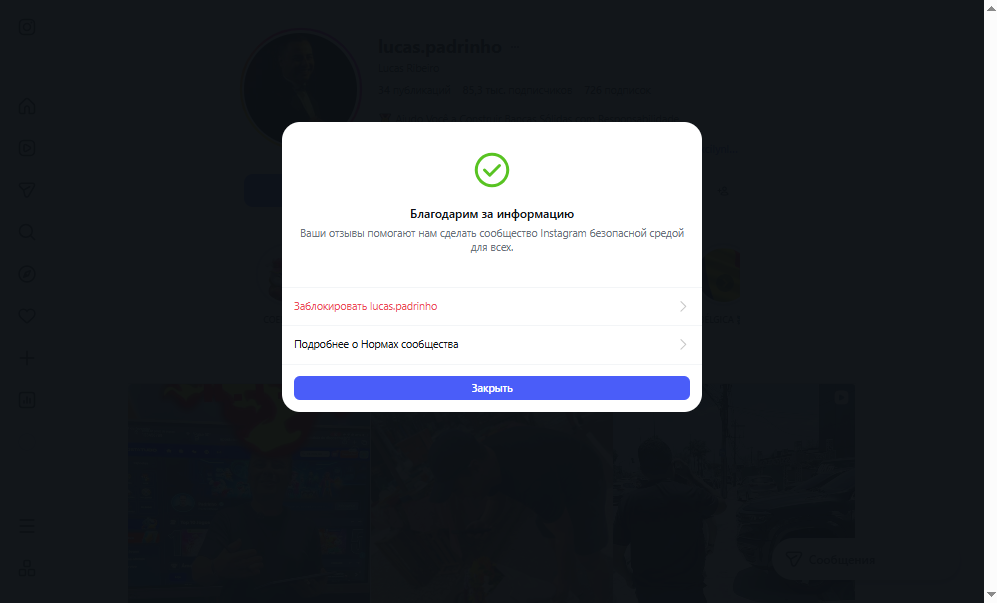Click the Search magnifier icon in the sidebar
Screen dimensions: 997x603
click(27, 232)
